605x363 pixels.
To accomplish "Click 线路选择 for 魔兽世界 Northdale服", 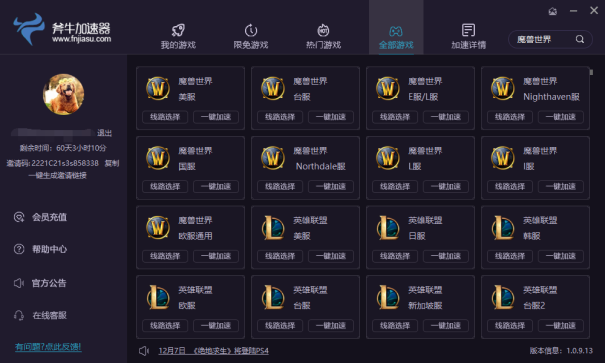I will (x=280, y=186).
